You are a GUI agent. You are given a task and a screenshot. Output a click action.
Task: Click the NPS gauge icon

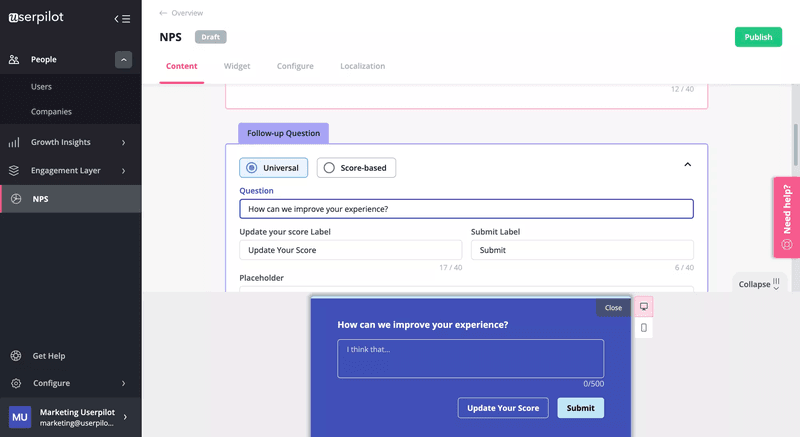click(x=16, y=199)
